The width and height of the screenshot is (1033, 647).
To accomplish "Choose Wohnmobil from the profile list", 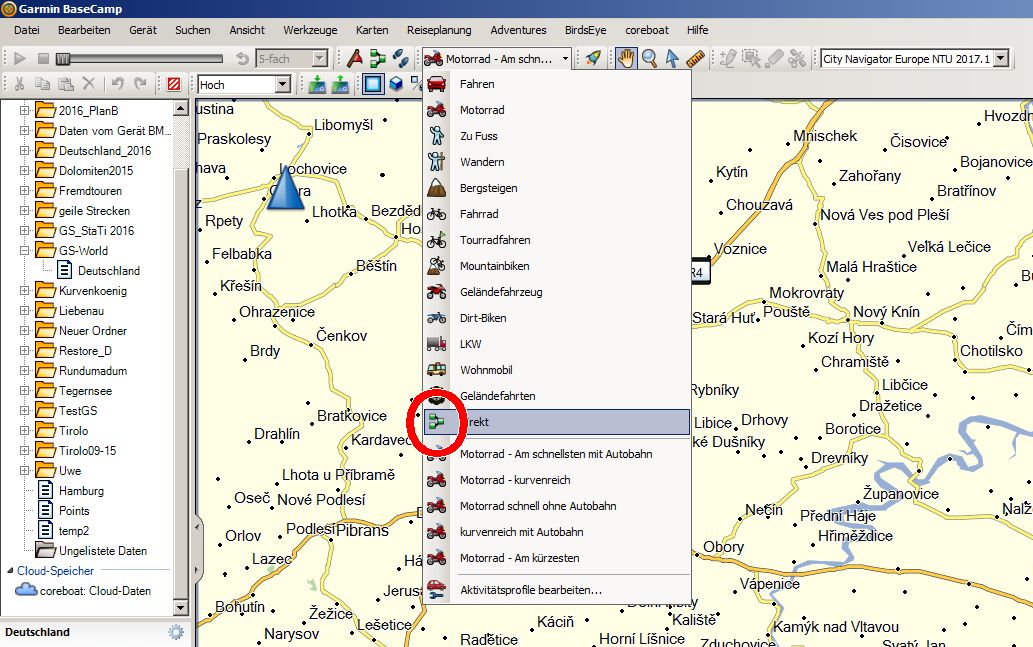I will [x=486, y=370].
